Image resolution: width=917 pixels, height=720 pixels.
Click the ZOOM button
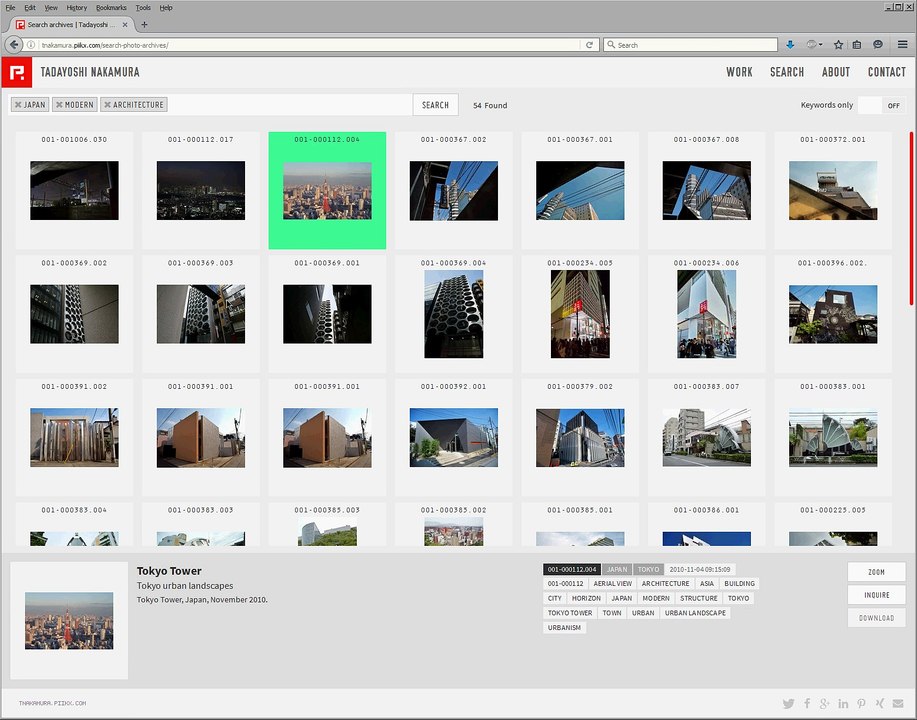click(876, 572)
